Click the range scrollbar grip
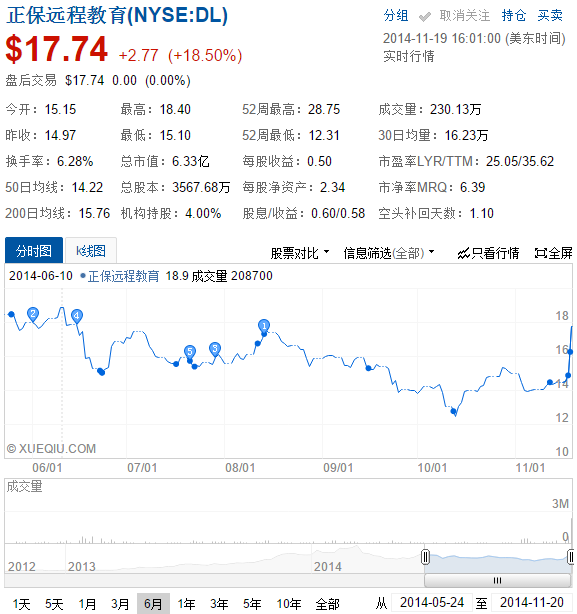 [x=497, y=580]
